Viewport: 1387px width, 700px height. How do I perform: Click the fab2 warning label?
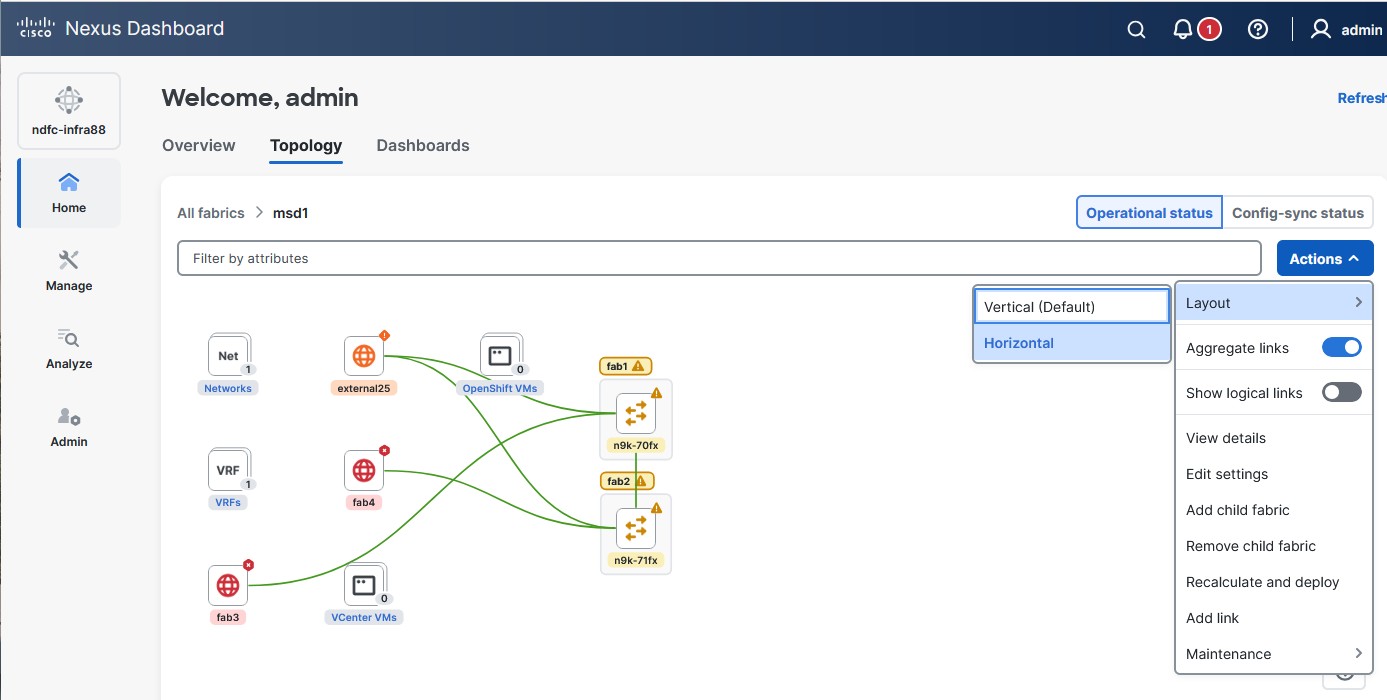(x=626, y=481)
